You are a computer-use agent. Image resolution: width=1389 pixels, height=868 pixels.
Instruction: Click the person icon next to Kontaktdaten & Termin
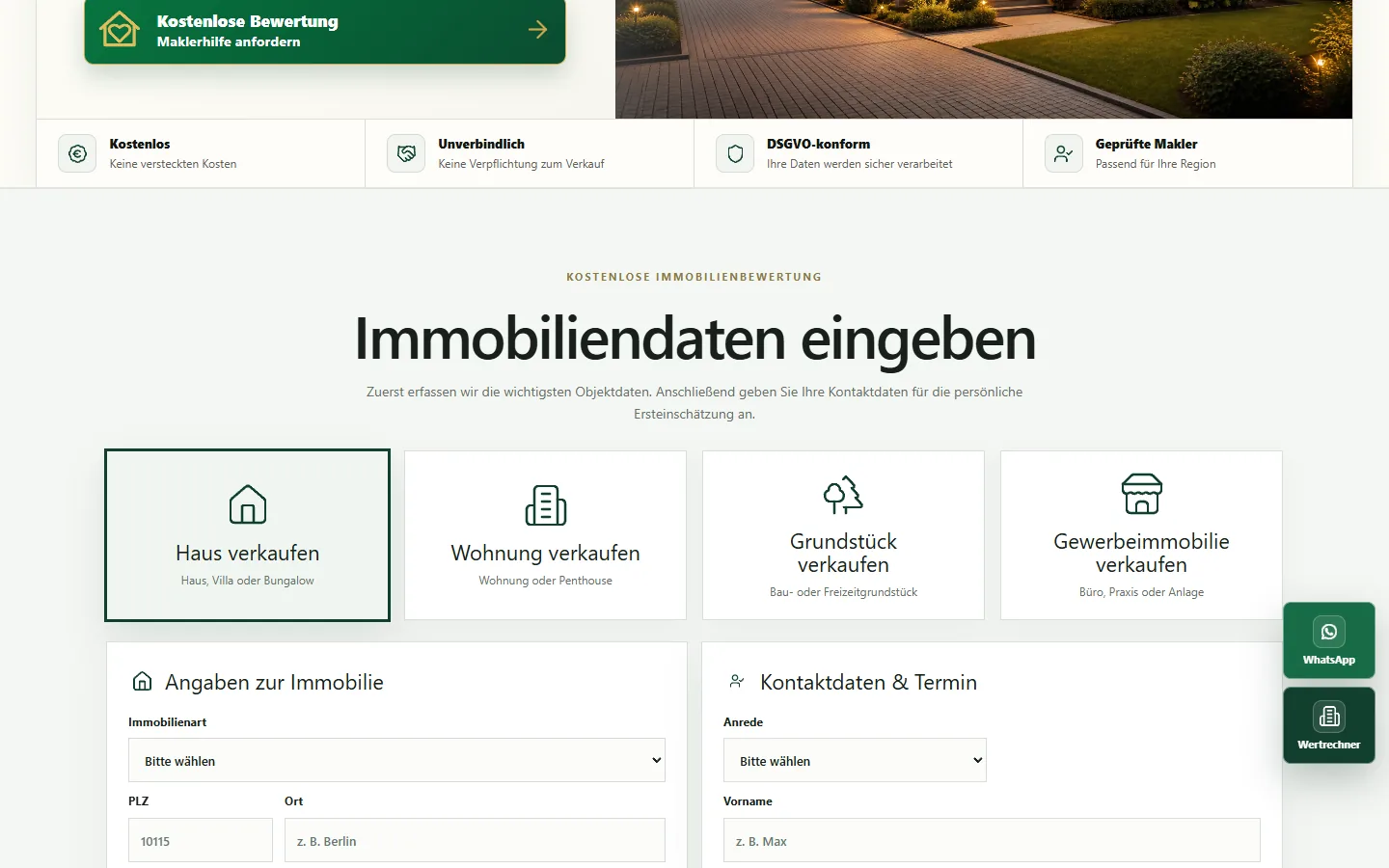click(x=737, y=681)
